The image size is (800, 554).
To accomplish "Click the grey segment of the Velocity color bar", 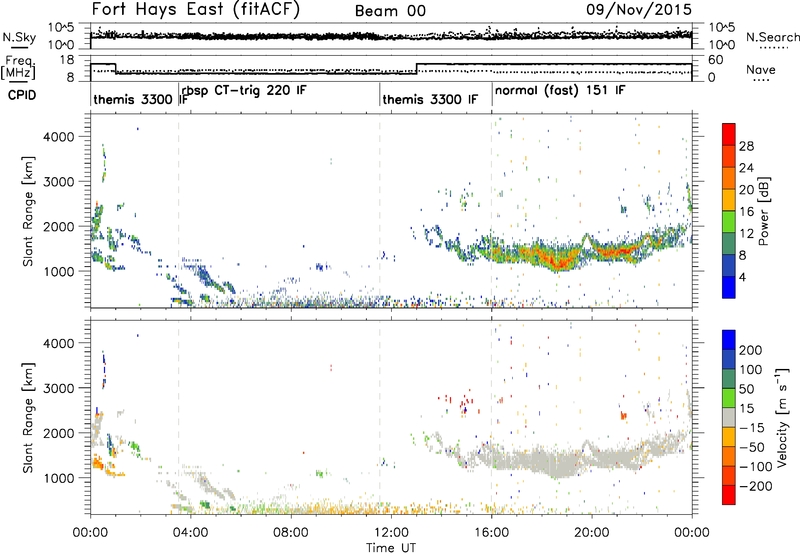I will [729, 418].
